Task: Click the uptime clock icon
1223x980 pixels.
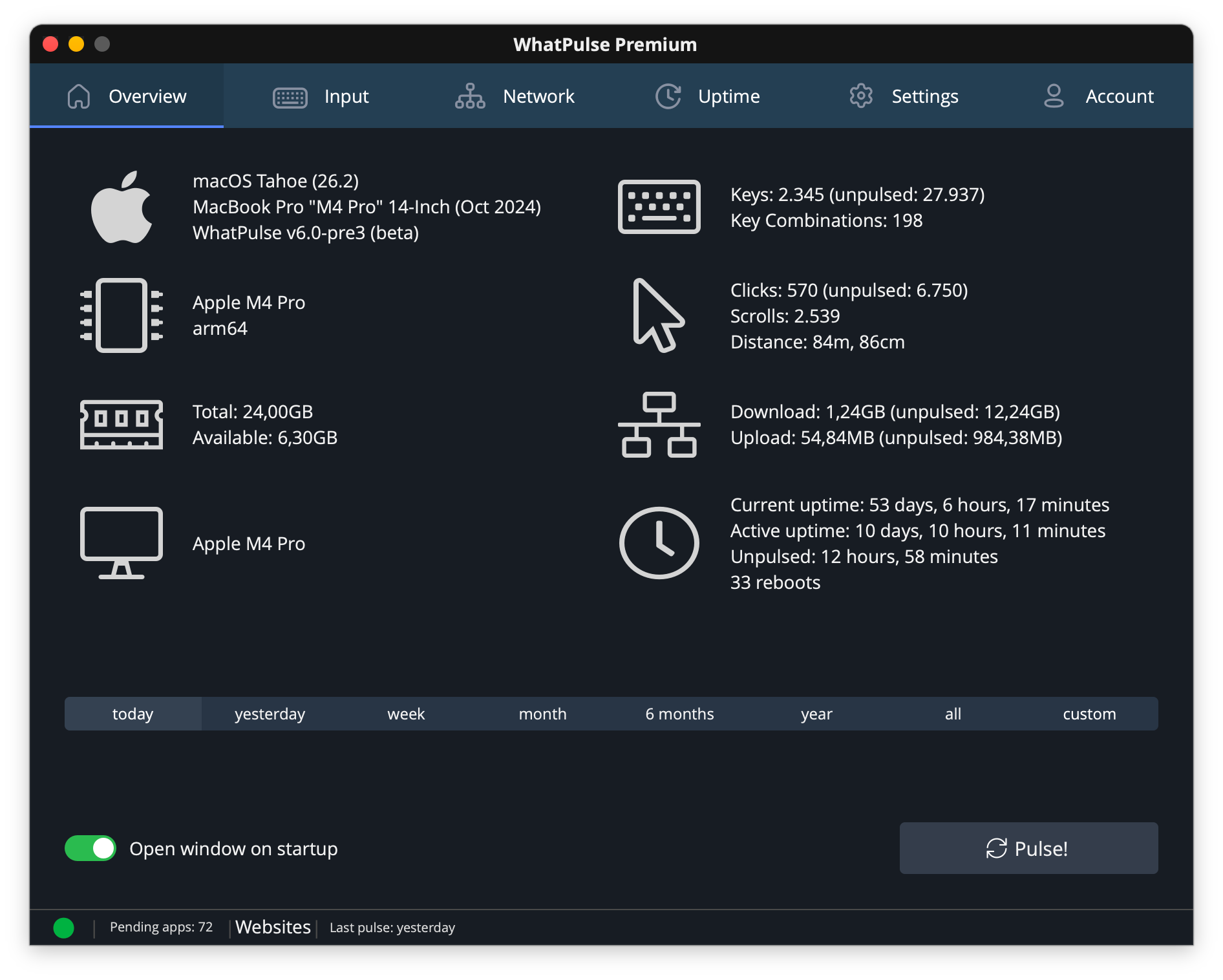Action: pos(659,543)
